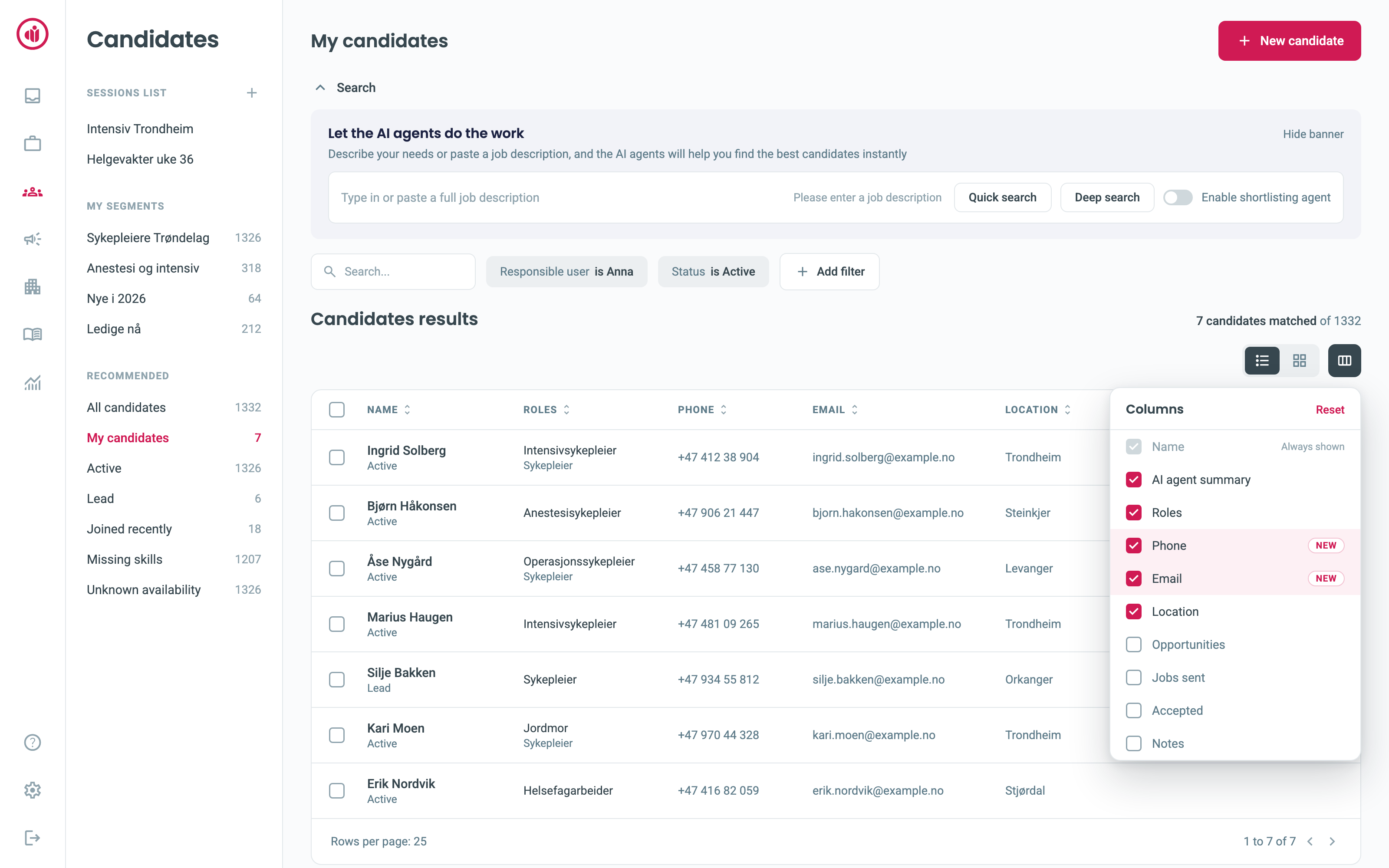Add a new session with plus icon
Screen dimensions: 1389x868
pos(251,93)
